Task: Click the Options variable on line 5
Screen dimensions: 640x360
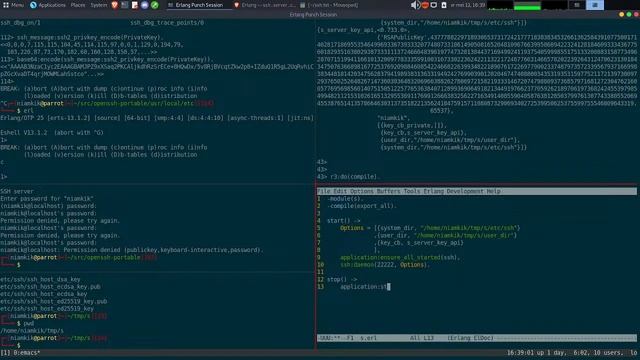Action: 351,228
